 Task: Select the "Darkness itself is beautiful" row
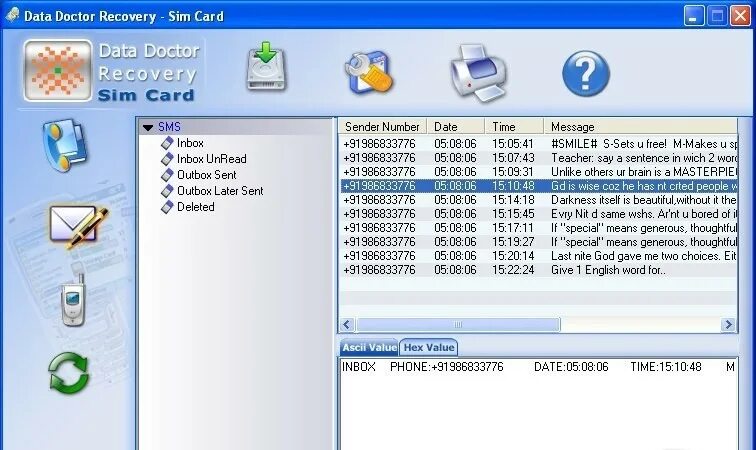539,200
